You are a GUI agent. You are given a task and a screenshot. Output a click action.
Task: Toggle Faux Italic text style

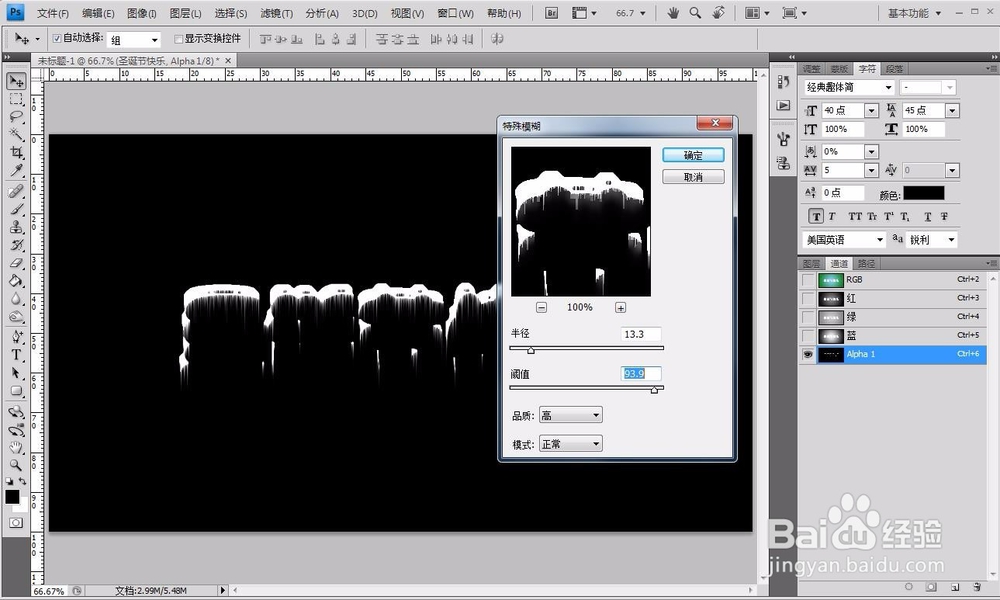tap(832, 217)
